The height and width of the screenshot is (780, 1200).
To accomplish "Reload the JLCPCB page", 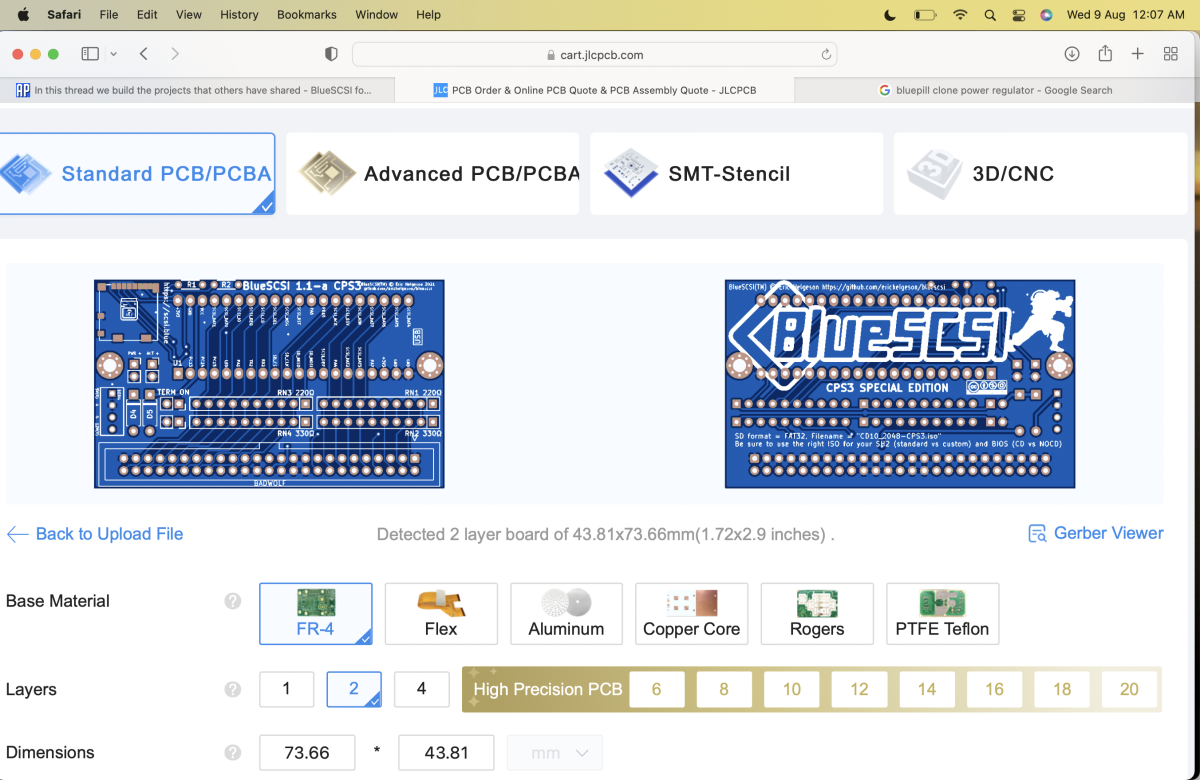I will pyautogui.click(x=826, y=55).
